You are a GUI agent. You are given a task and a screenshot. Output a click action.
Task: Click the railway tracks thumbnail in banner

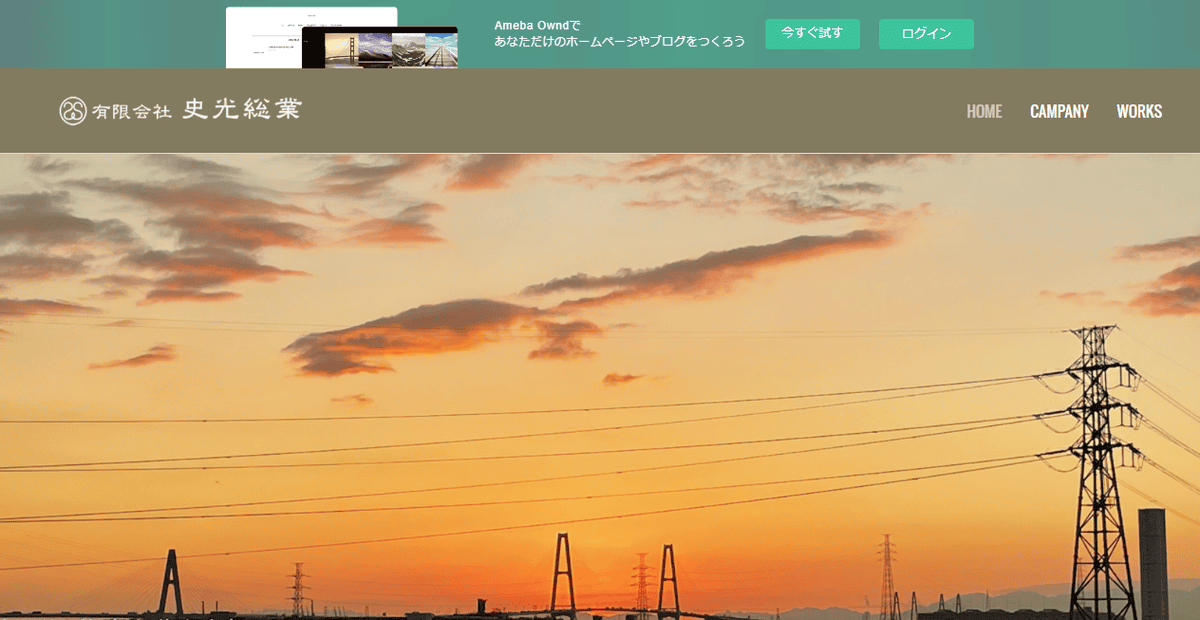coord(441,50)
